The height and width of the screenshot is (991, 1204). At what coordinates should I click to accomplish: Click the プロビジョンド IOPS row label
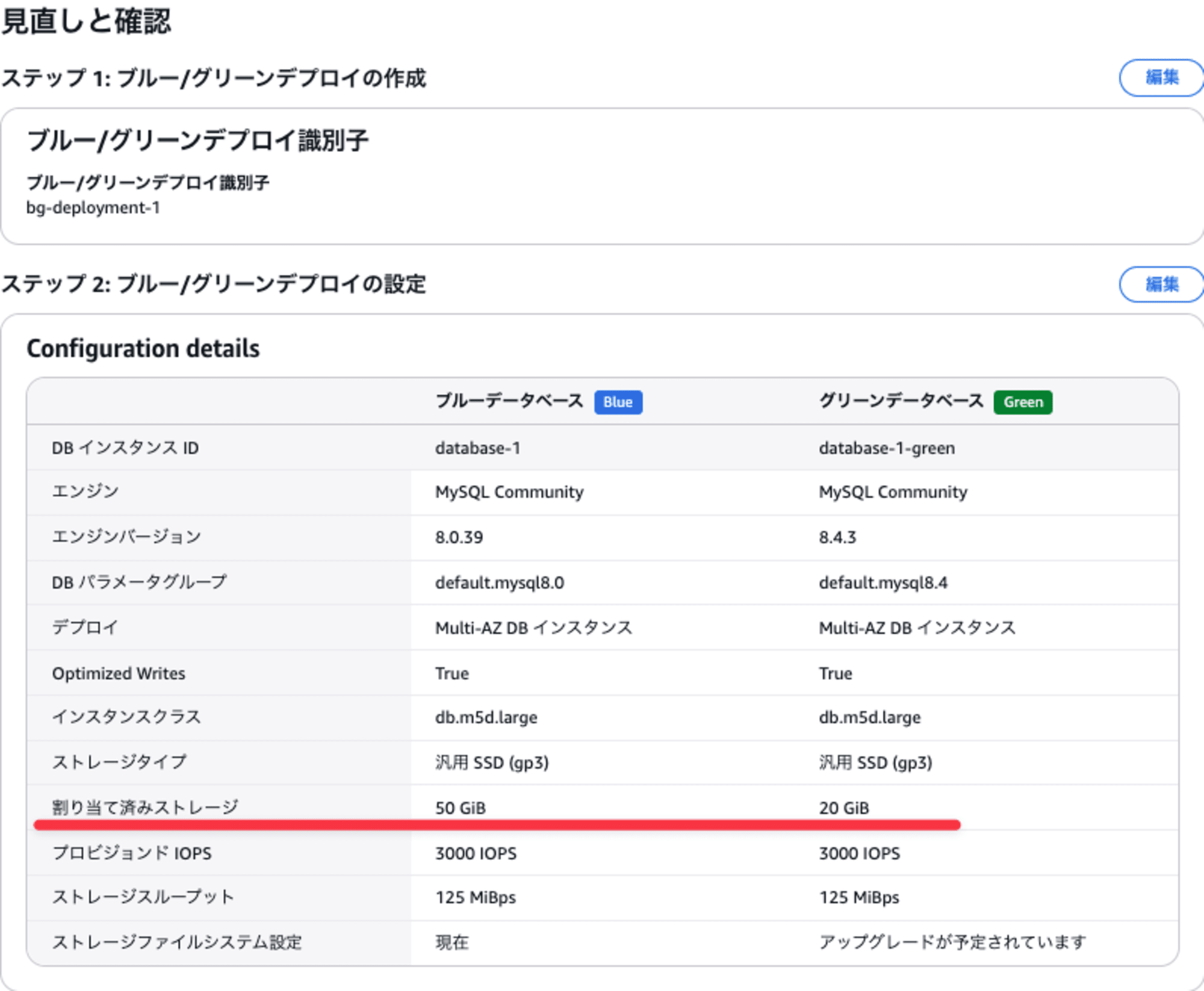[x=132, y=853]
